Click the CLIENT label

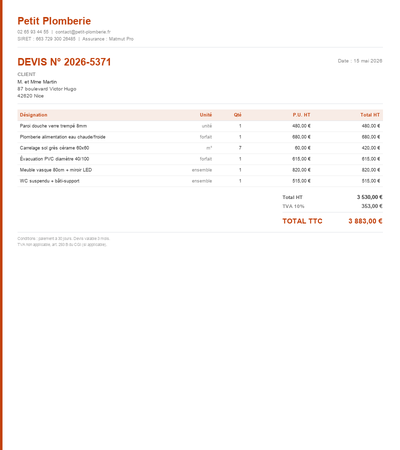pos(26,74)
